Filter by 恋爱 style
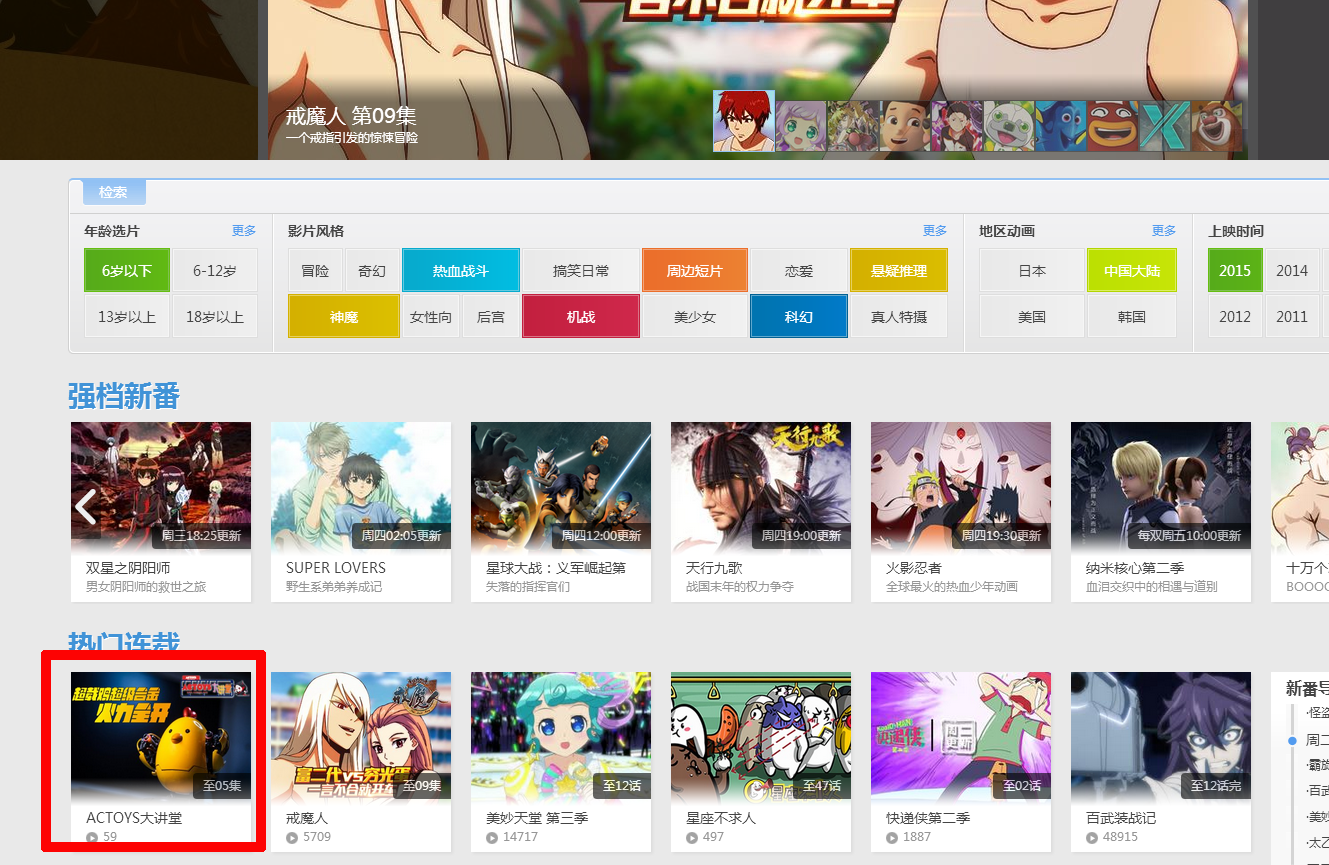Image resolution: width=1329 pixels, height=865 pixels. pos(799,270)
